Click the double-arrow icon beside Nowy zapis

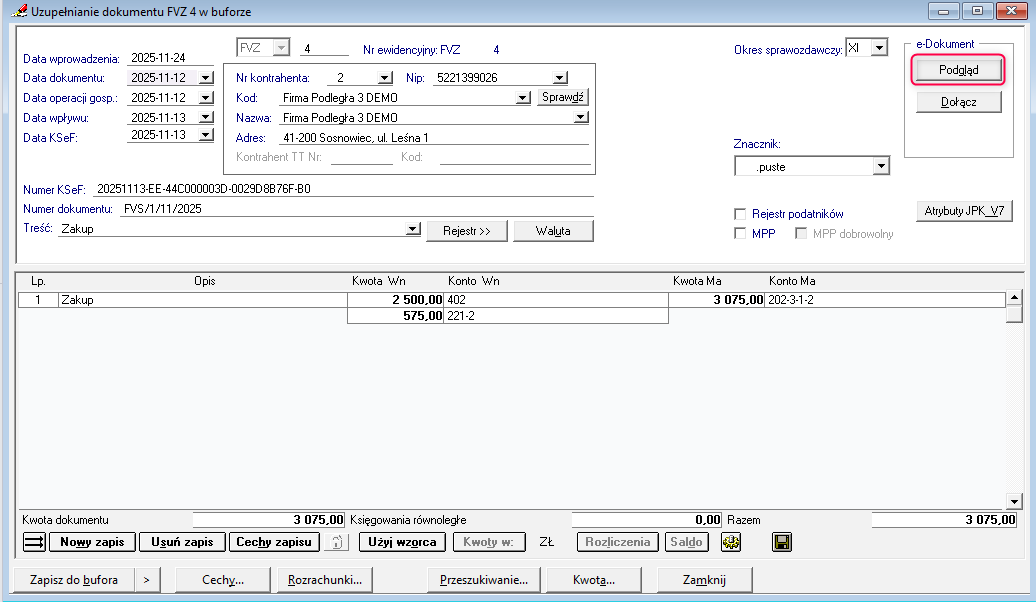click(x=34, y=542)
